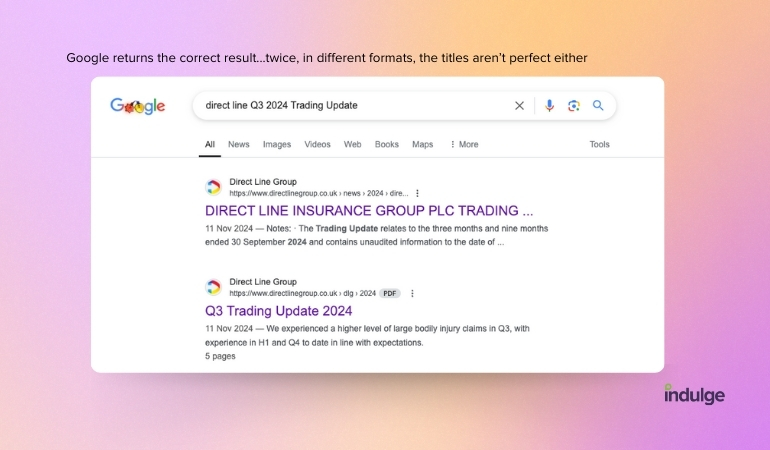Image resolution: width=770 pixels, height=450 pixels.
Task: Click the Google logo
Action: 138,106
